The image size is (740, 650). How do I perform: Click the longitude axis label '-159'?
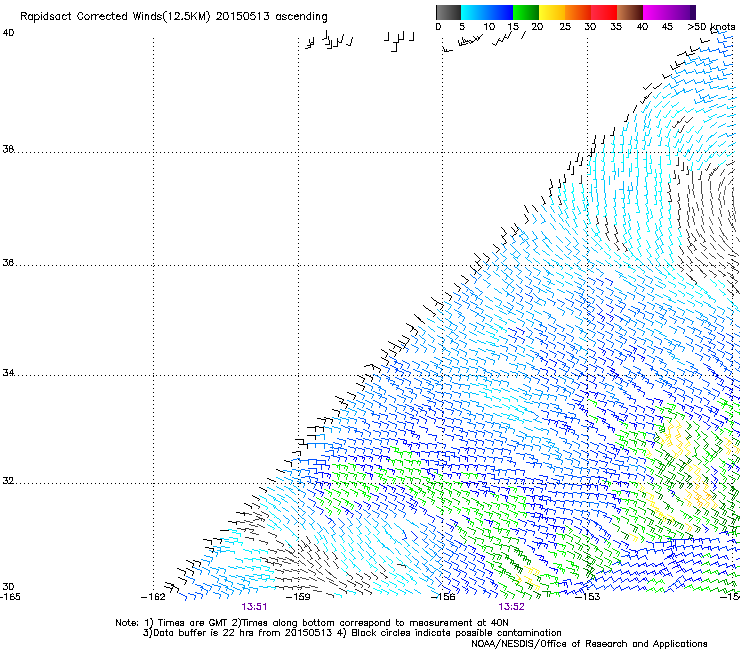pos(298,597)
